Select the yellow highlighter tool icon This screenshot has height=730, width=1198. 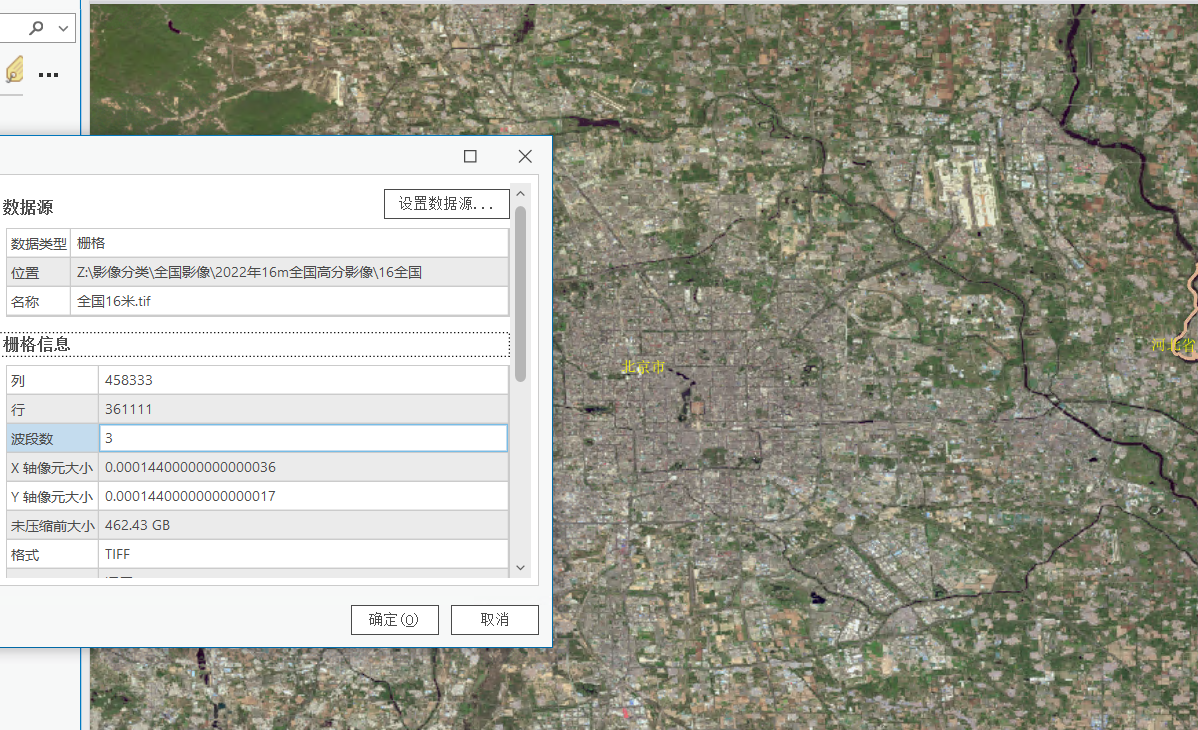tap(15, 70)
